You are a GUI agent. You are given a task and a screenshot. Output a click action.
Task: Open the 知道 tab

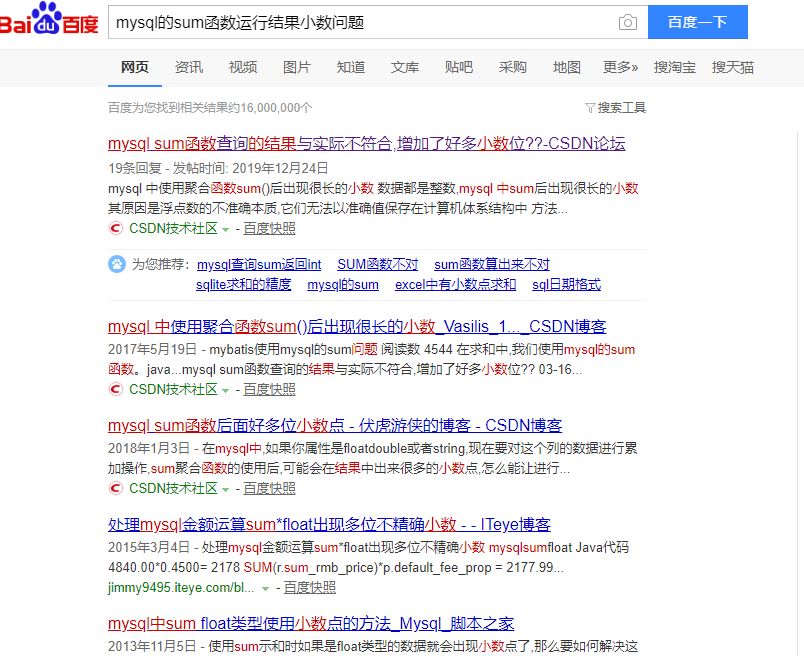(351, 67)
